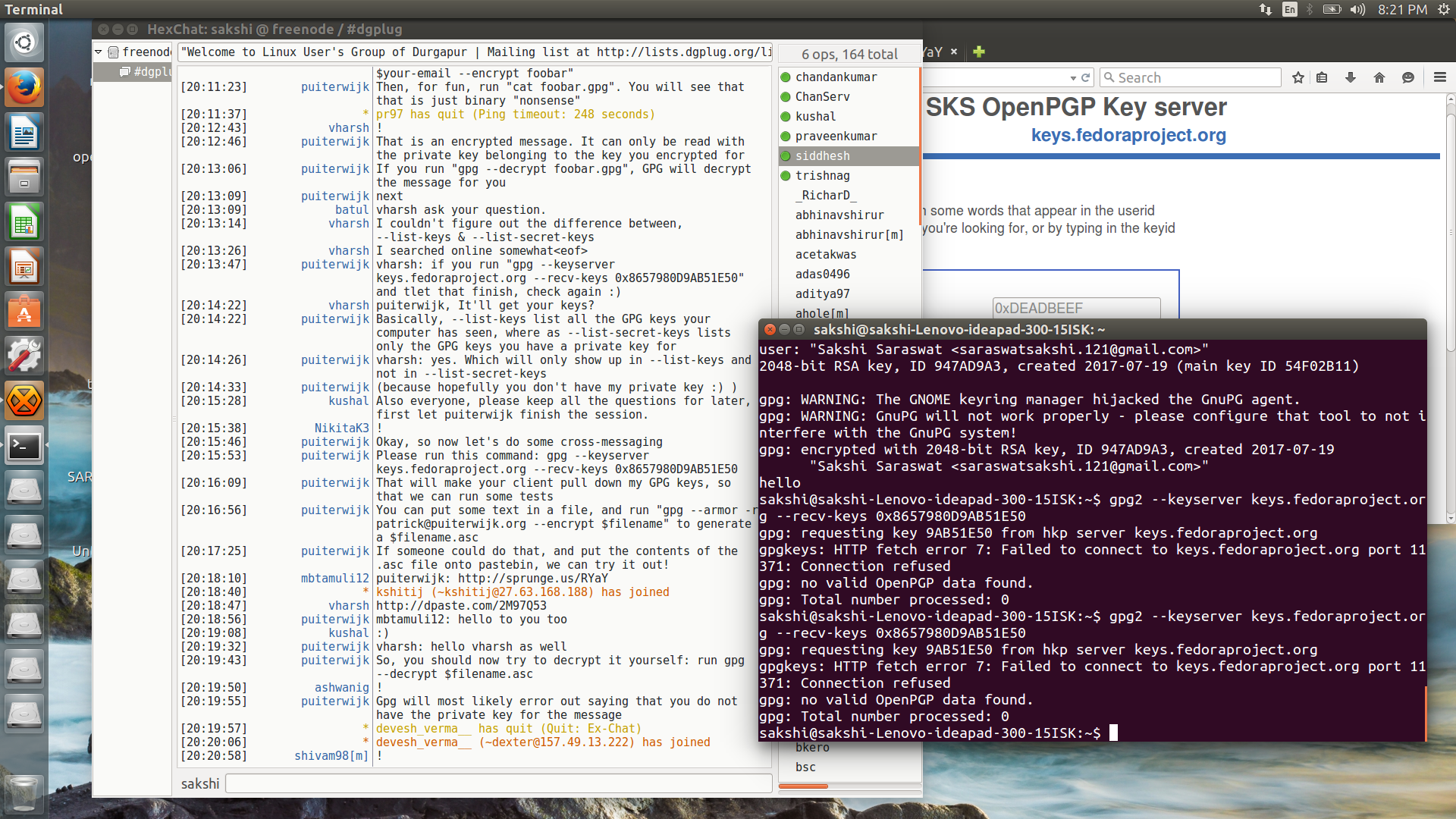
Task: Launch Firefox from the Unity launcher
Action: coord(24,88)
